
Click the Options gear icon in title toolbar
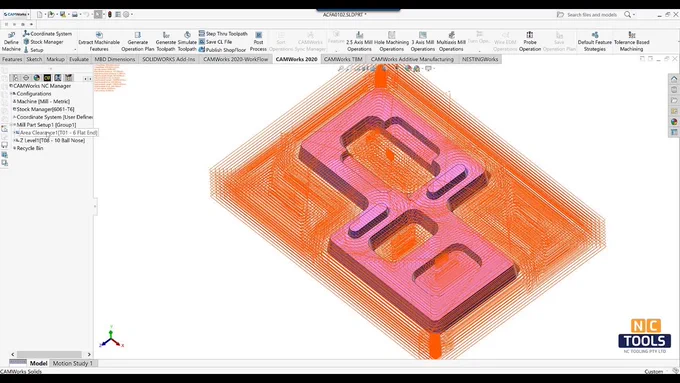[126, 14]
